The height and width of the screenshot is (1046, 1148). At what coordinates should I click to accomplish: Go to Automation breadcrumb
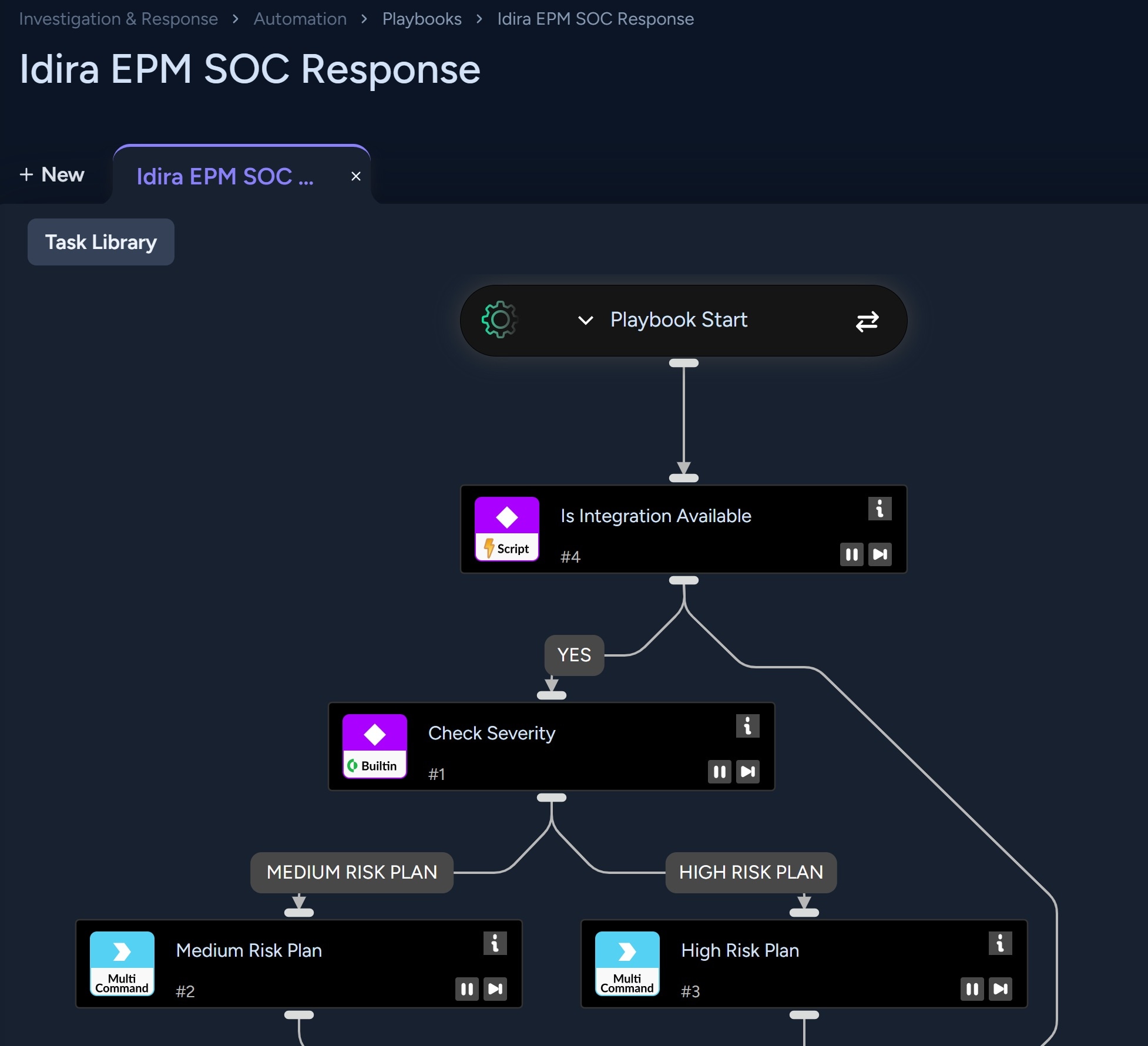300,19
